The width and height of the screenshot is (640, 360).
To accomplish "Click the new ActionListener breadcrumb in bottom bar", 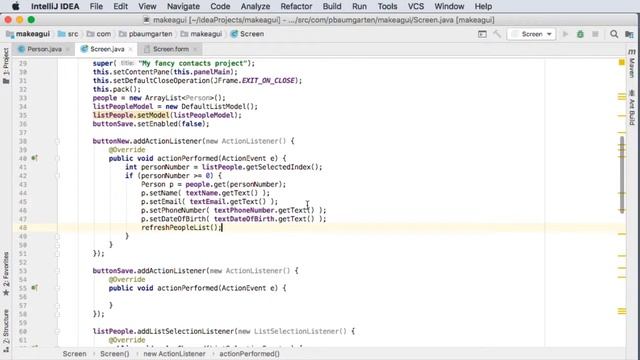I will point(174,354).
